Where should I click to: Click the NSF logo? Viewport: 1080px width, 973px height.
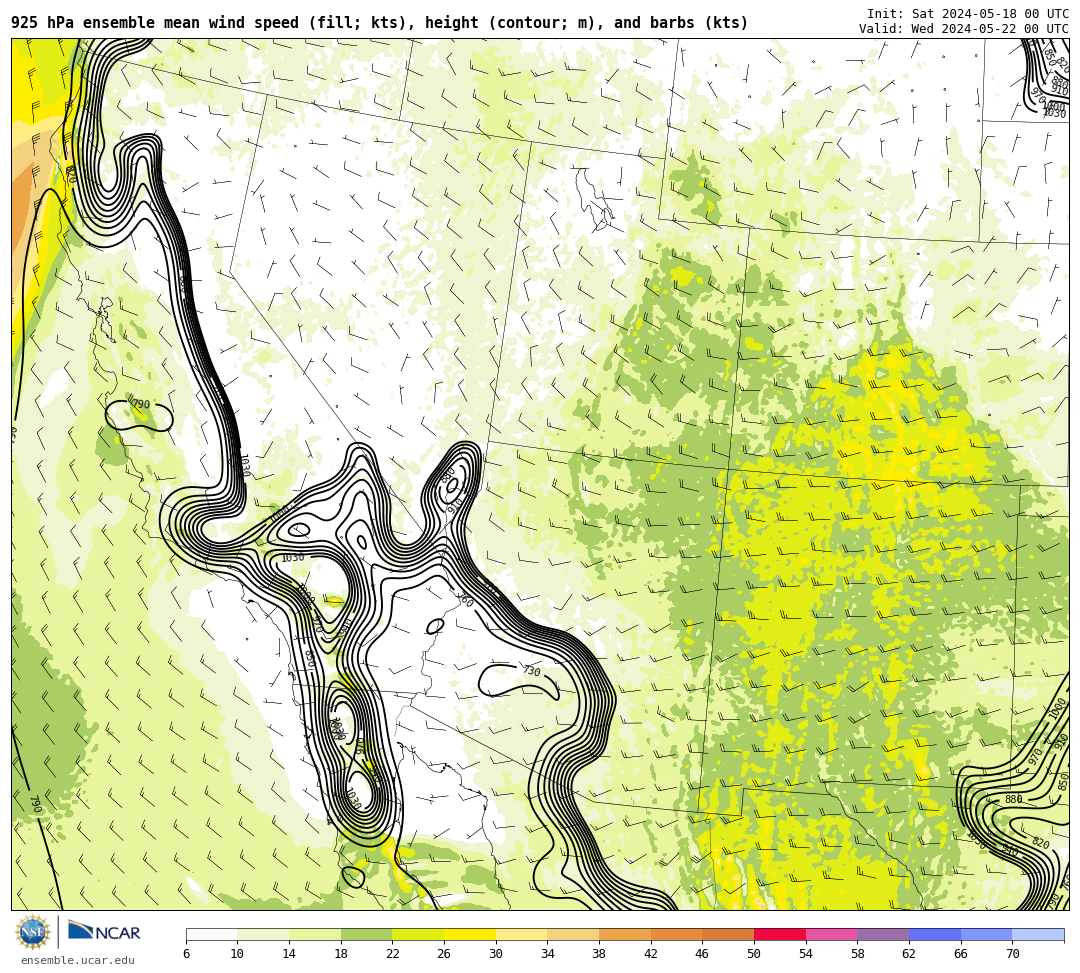(x=33, y=932)
